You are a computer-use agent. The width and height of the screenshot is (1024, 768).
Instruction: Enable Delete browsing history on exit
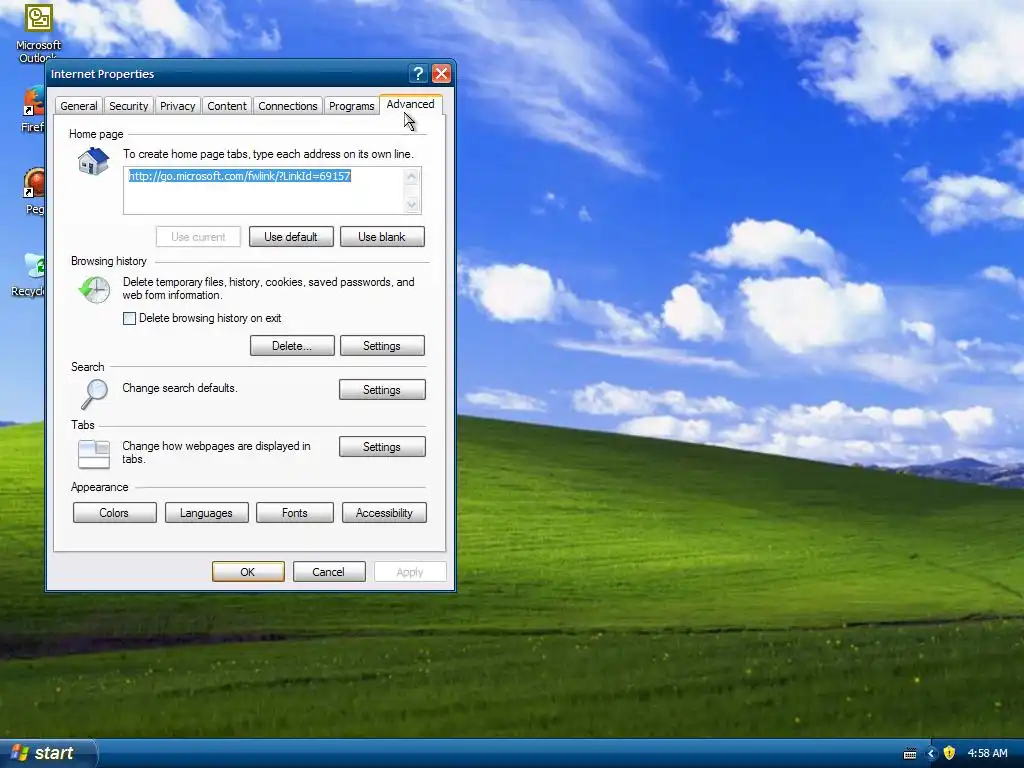tap(129, 318)
